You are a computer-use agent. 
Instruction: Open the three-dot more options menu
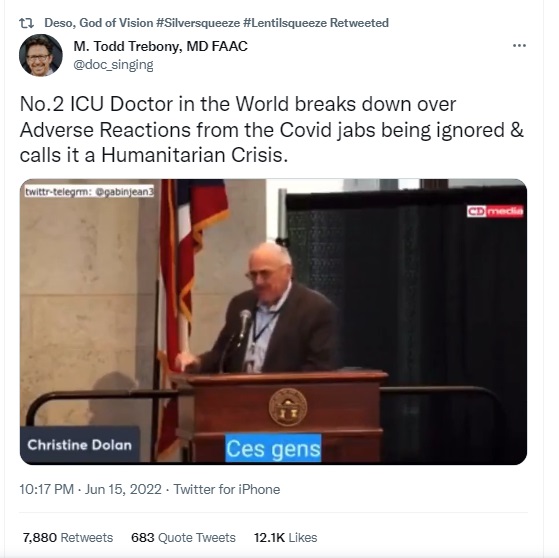point(519,46)
